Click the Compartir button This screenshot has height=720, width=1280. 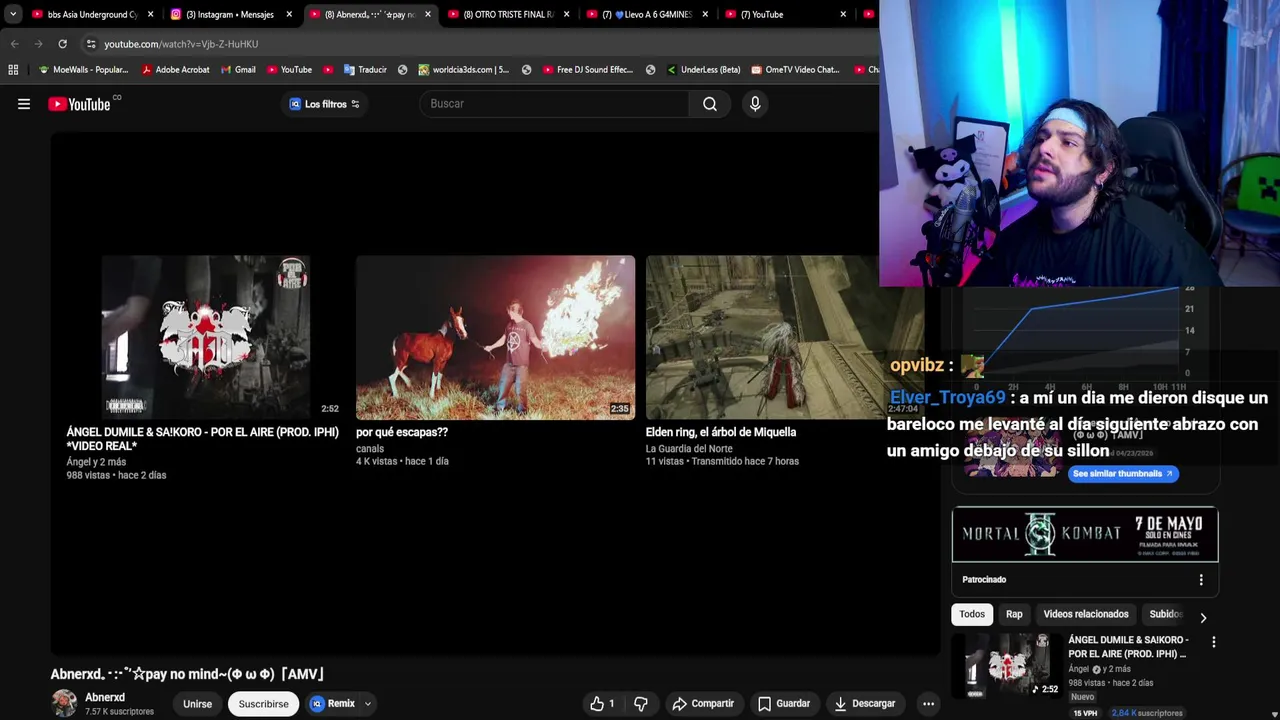(x=703, y=704)
